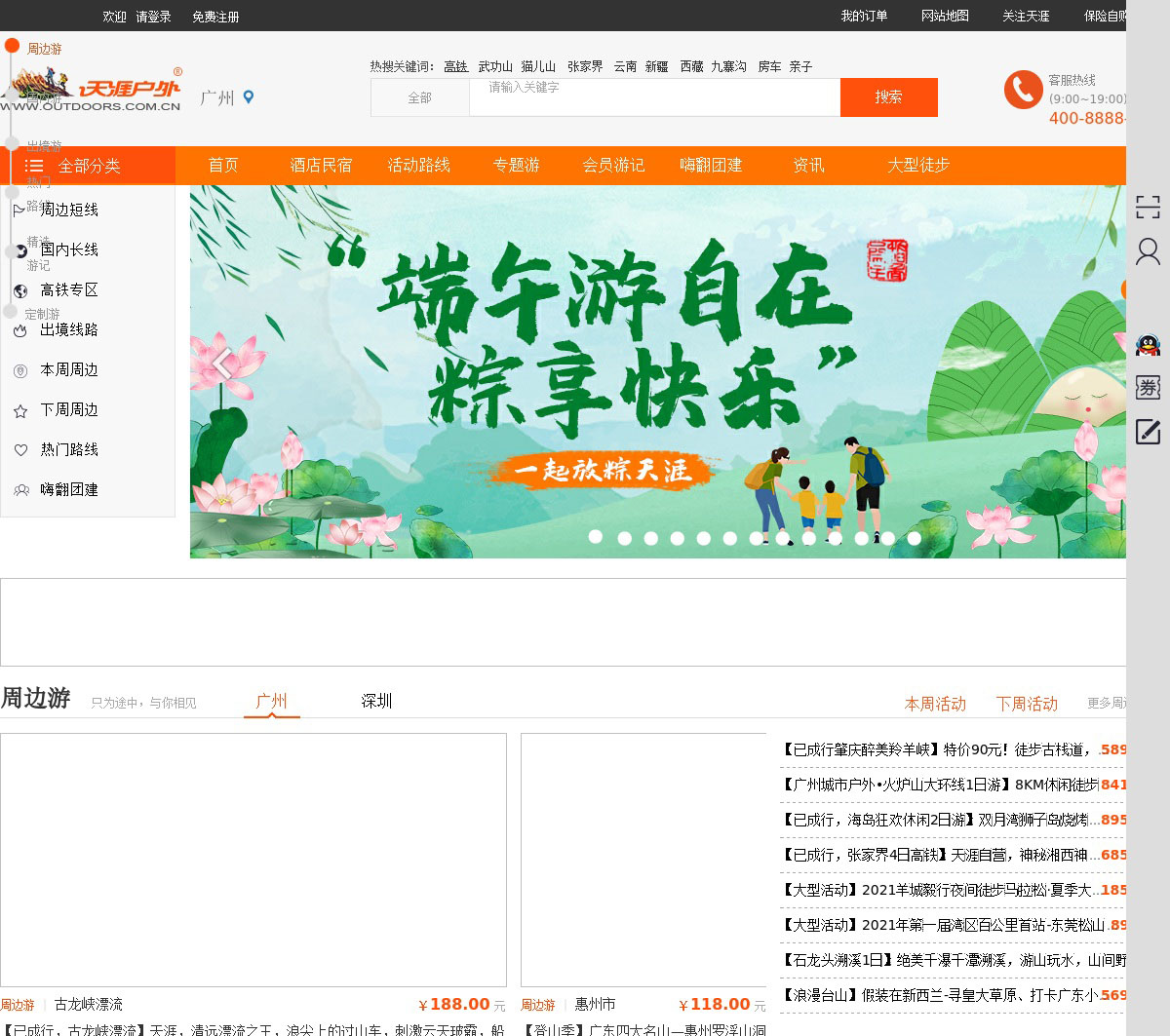Open the 广州 city selector

point(217,97)
